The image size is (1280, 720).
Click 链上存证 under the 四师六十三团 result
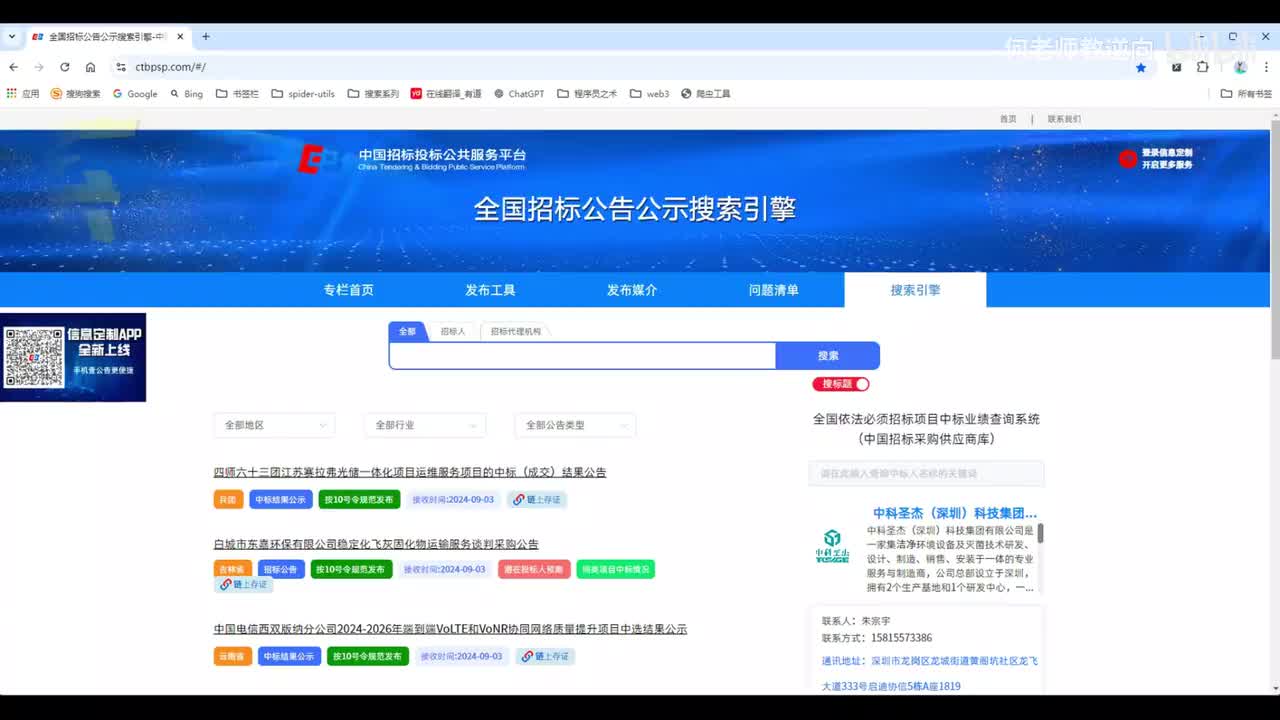click(x=537, y=500)
